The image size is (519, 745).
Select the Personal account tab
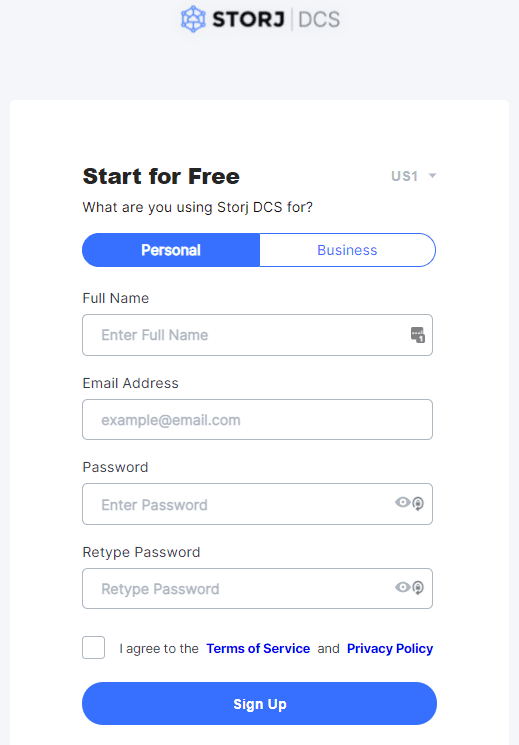click(171, 250)
